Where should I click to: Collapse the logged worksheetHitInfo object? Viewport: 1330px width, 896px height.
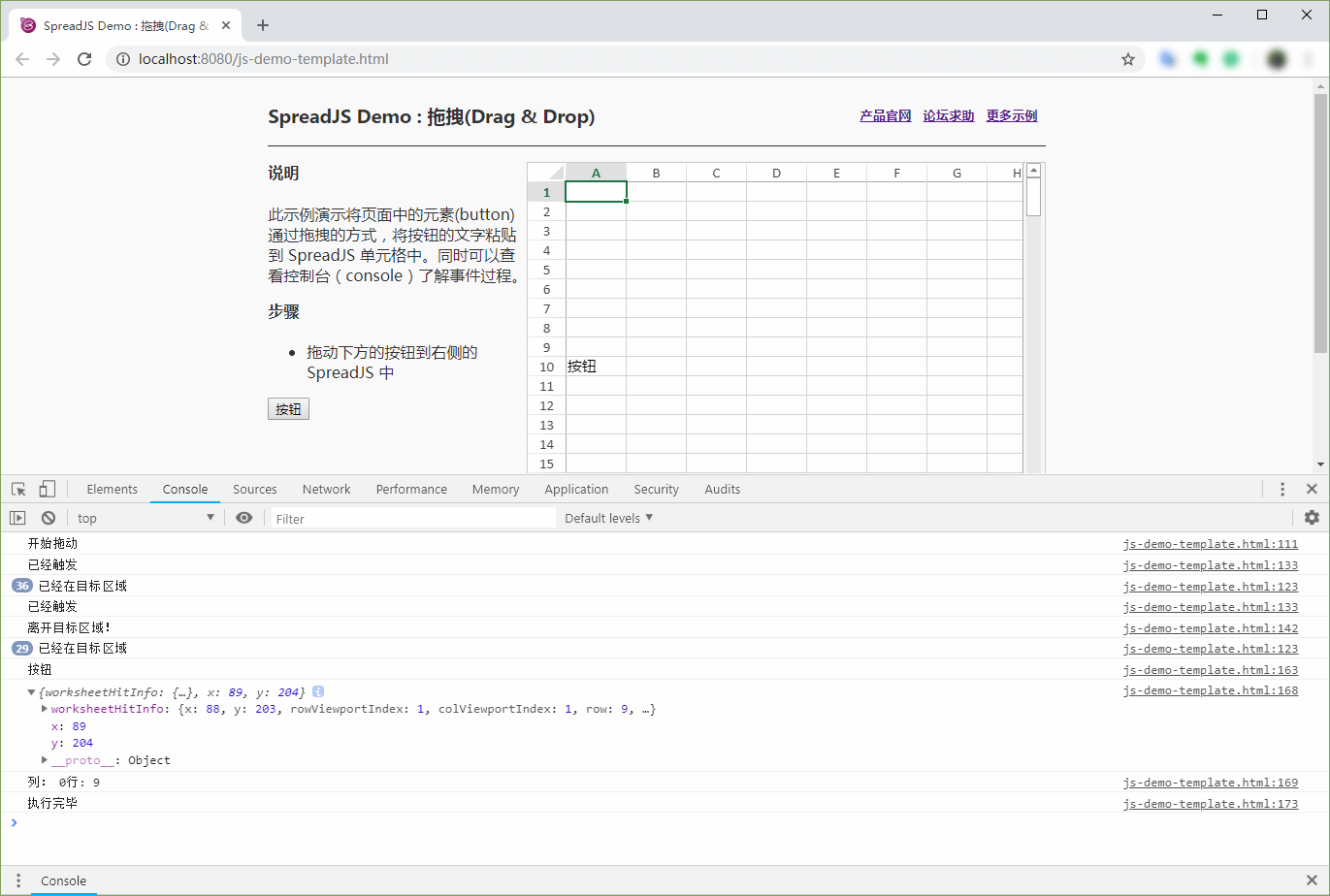pos(32,691)
